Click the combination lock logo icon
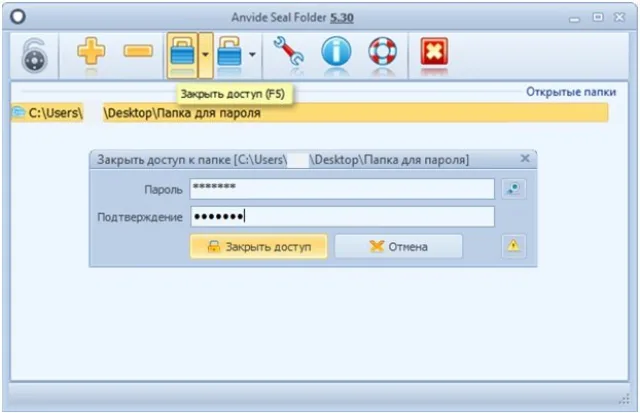Image resolution: width=640 pixels, height=413 pixels. point(34,56)
